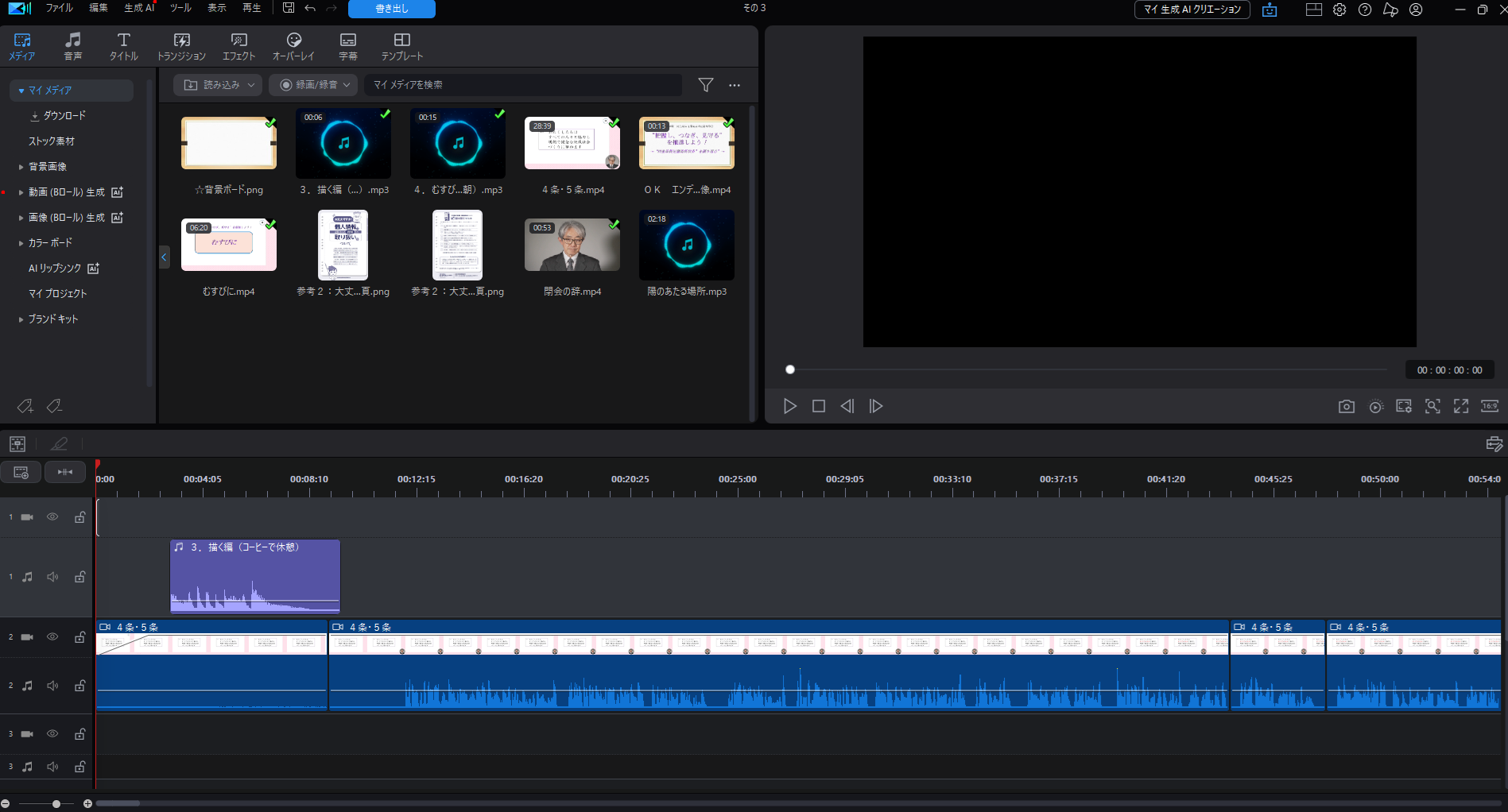The image size is (1508, 812).
Task: Hide video track 1 with eye icon
Action: coord(52,517)
